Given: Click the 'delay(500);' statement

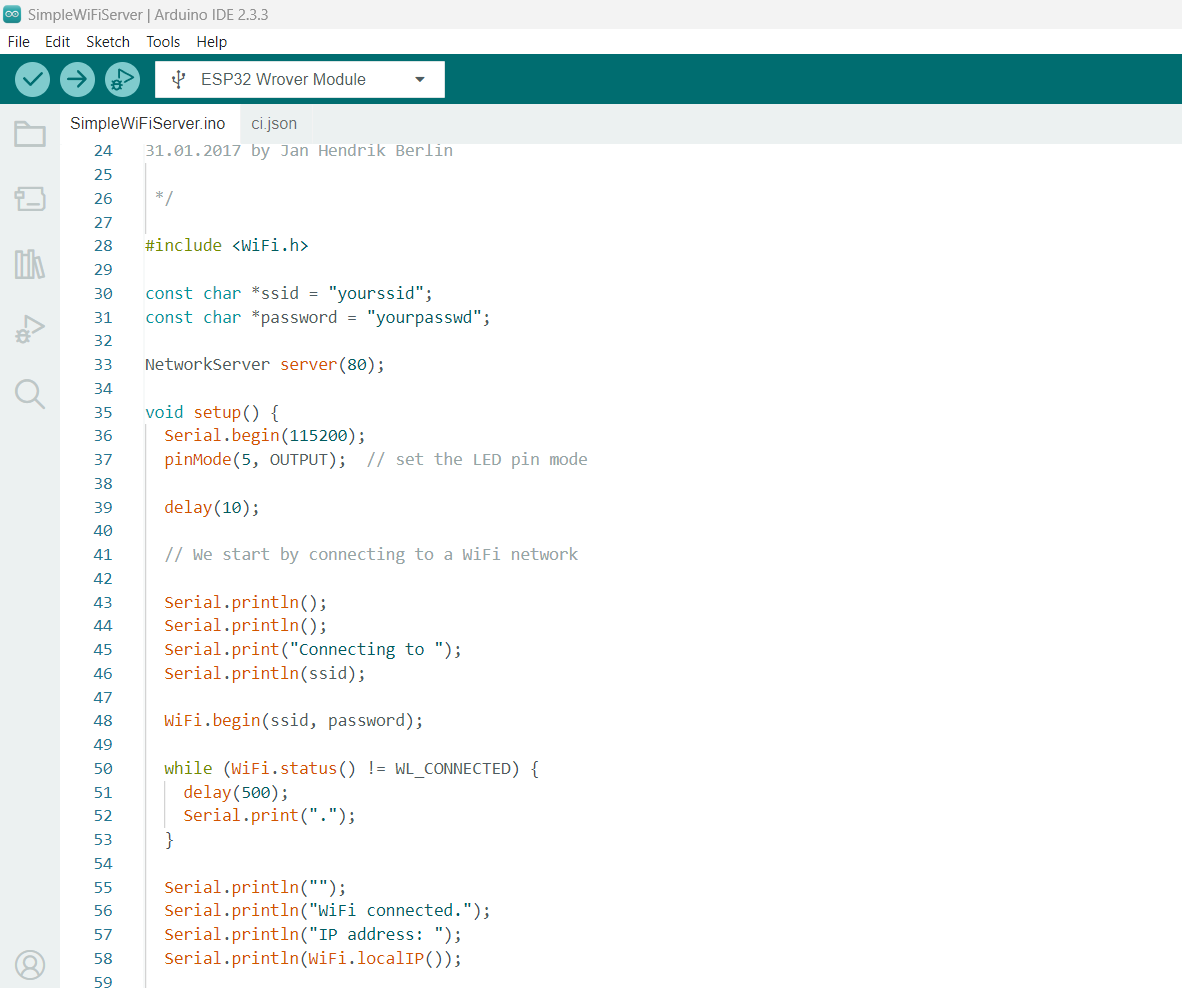Looking at the screenshot, I should pyautogui.click(x=236, y=793).
